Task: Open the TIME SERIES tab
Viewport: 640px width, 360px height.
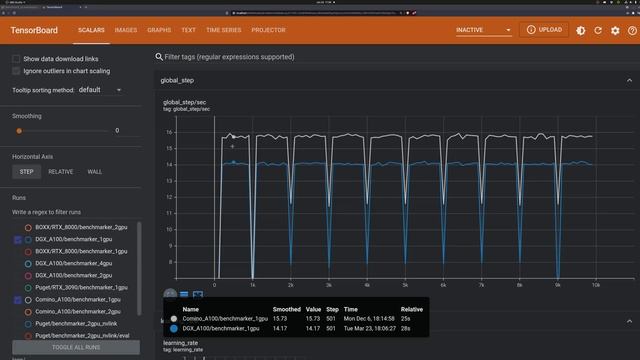Action: click(x=224, y=30)
